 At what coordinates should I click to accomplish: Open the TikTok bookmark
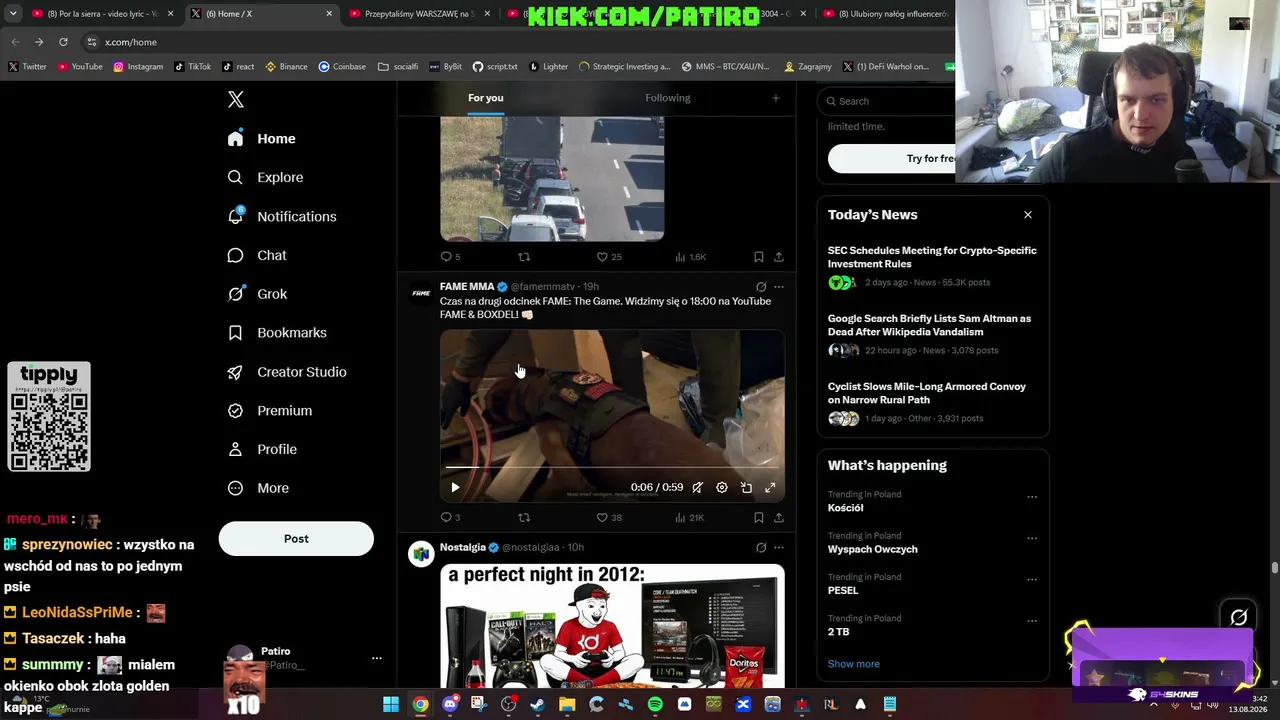(x=193, y=67)
